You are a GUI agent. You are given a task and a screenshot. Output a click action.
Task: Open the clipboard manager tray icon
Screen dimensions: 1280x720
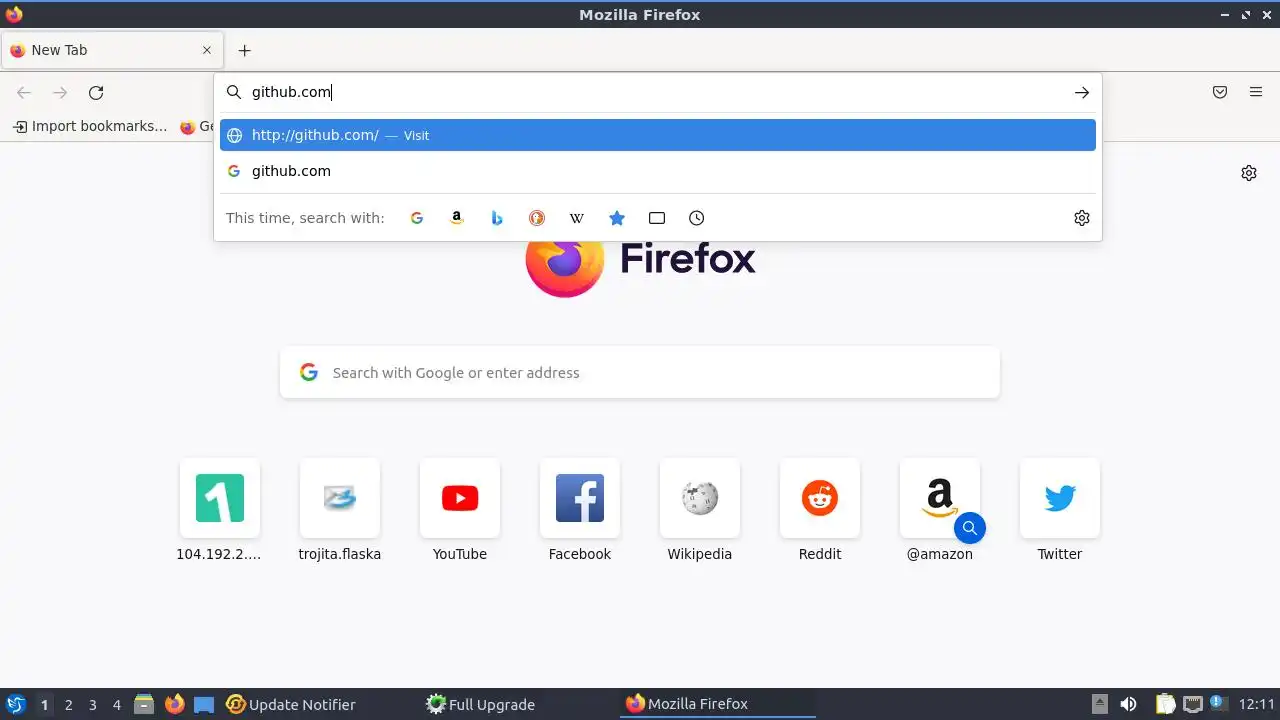click(1165, 704)
